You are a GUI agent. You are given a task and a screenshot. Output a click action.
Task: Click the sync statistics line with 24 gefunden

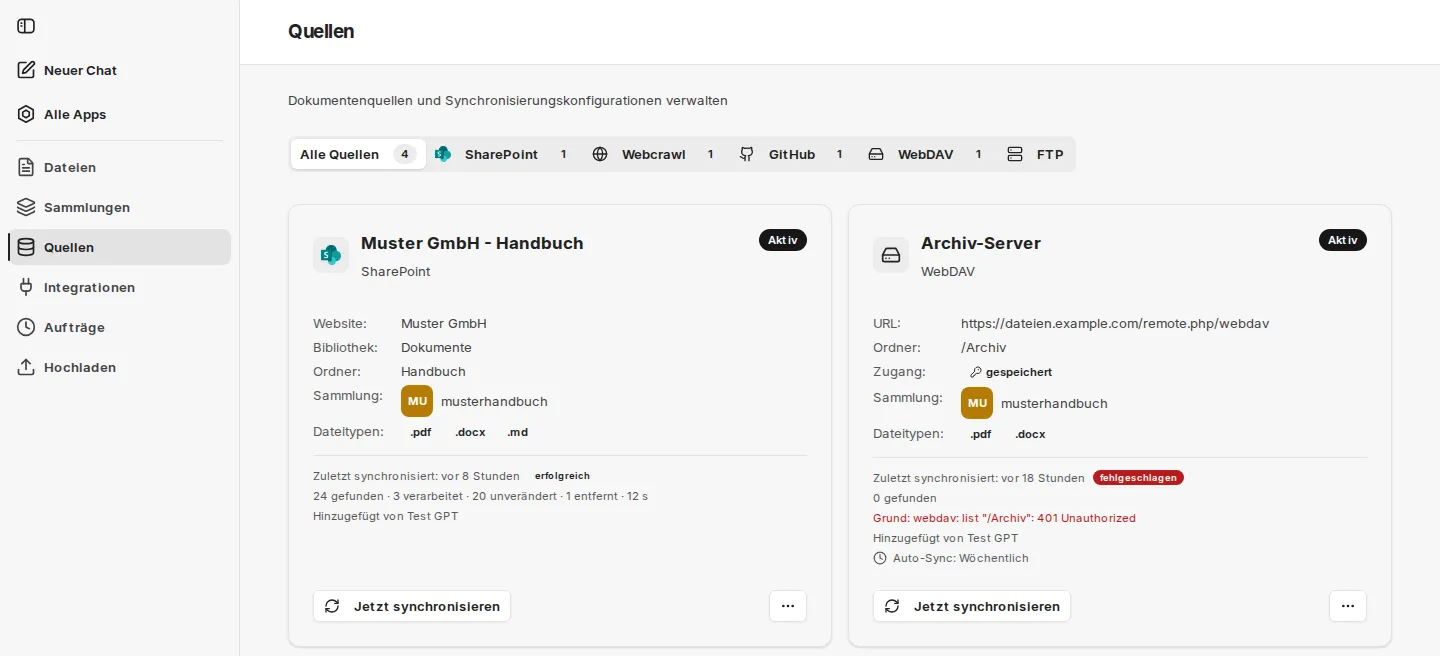coord(480,496)
